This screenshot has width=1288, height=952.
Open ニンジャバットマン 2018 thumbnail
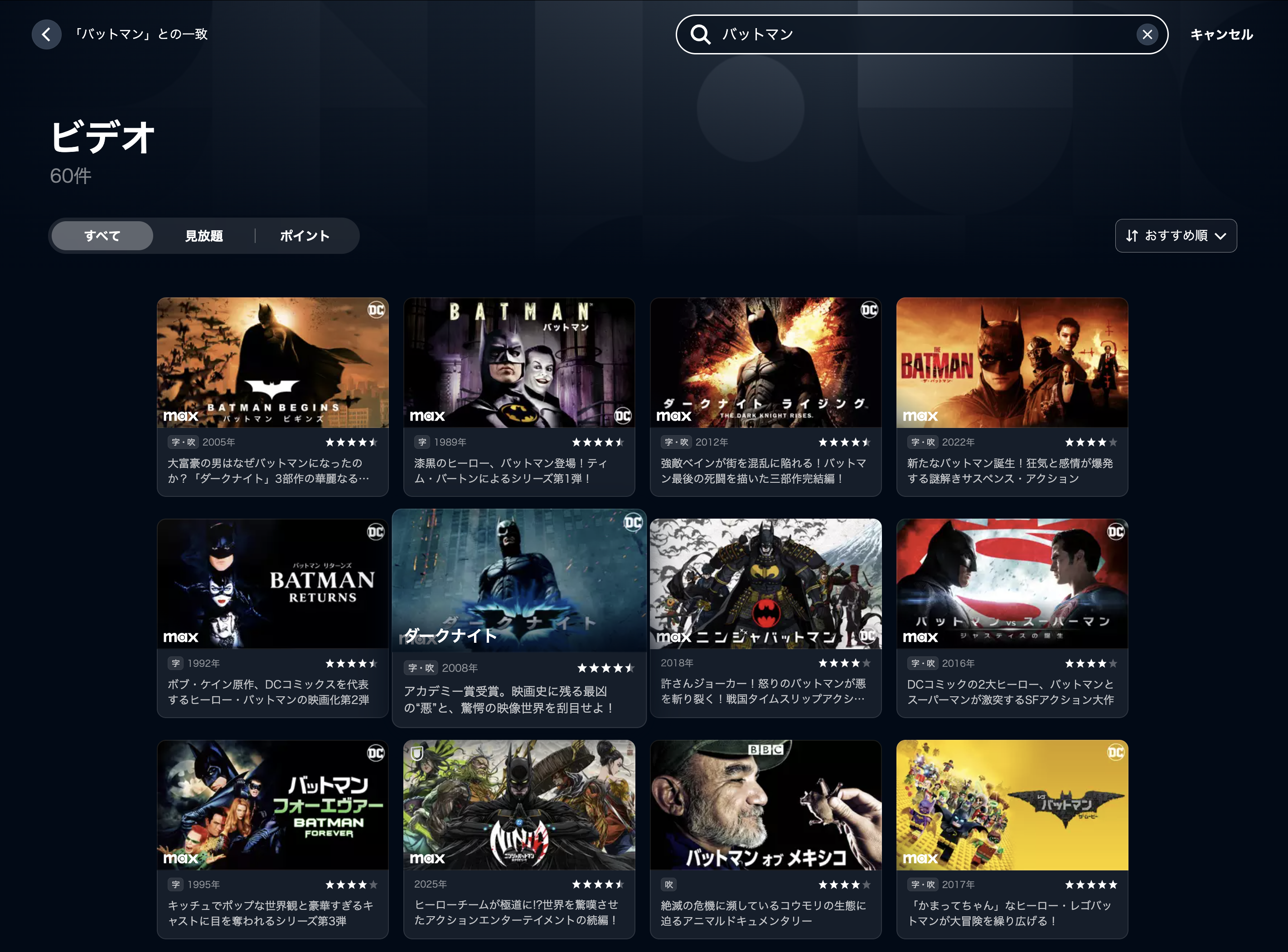coord(765,583)
